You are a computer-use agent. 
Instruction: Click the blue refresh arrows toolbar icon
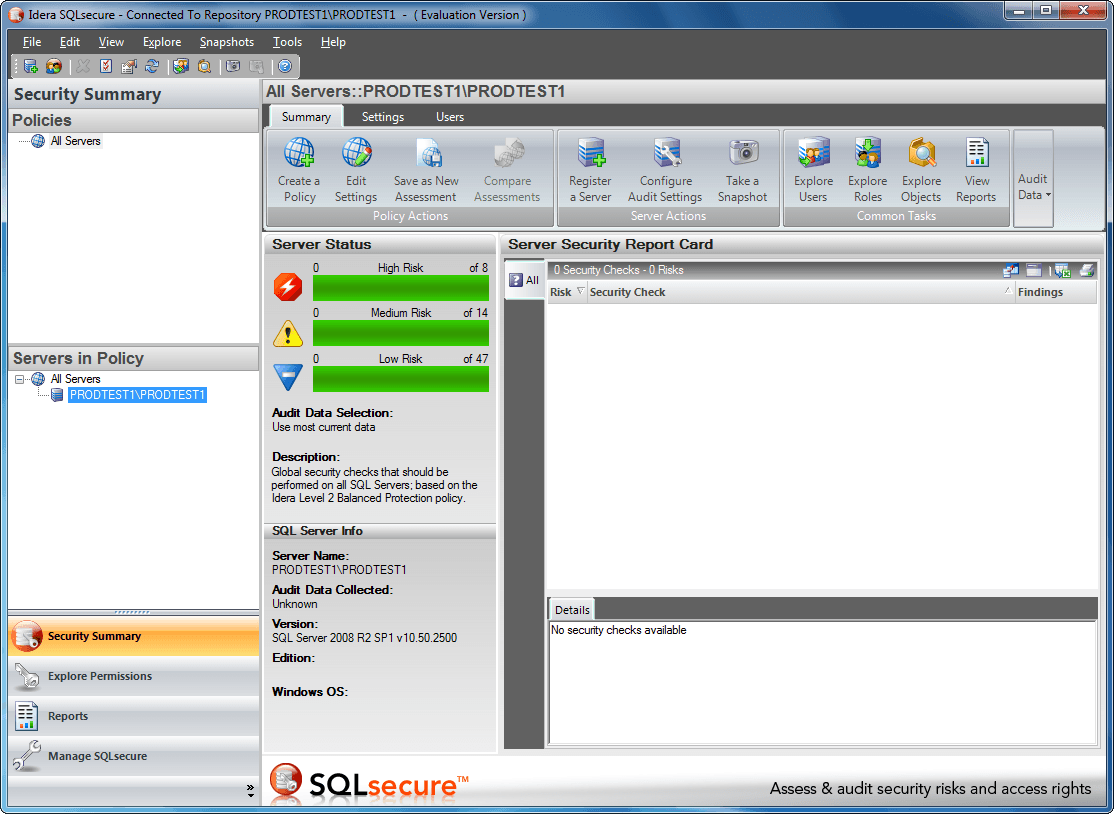pos(152,67)
